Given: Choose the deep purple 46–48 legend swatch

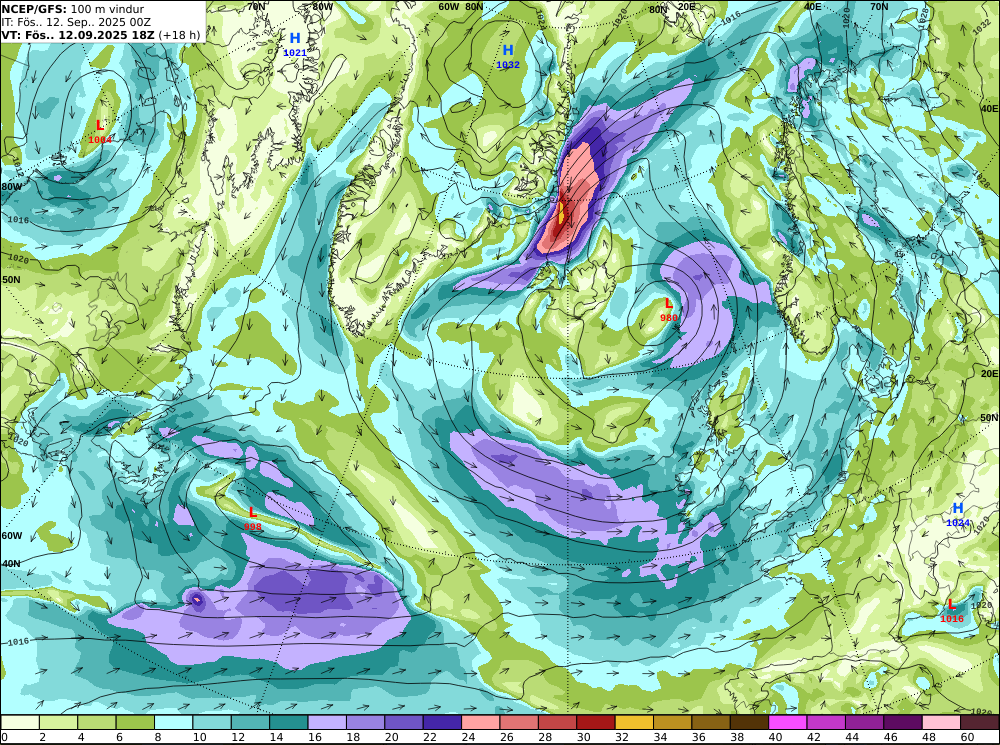Looking at the screenshot, I should [903, 722].
